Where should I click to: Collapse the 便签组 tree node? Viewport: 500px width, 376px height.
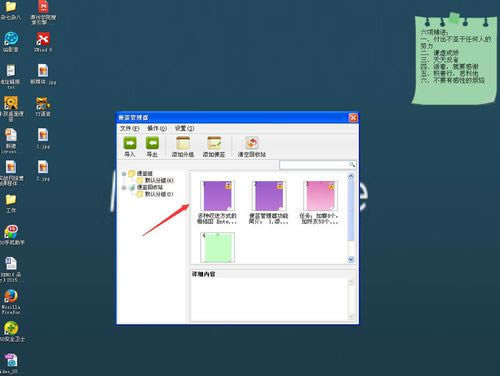(124, 174)
